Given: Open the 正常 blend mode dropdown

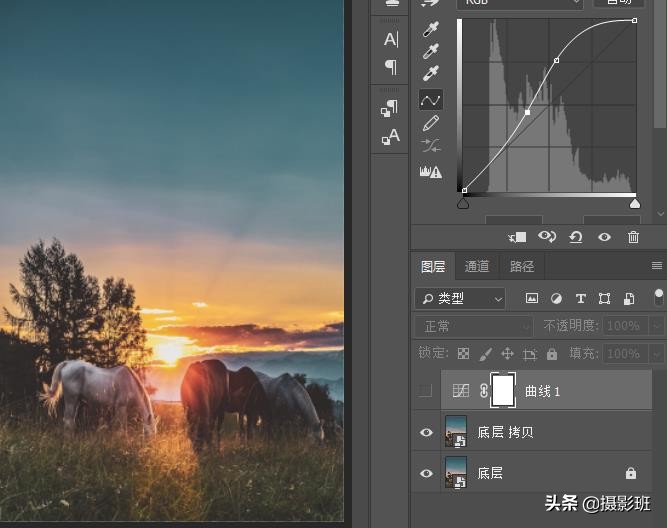Looking at the screenshot, I should click(x=474, y=326).
